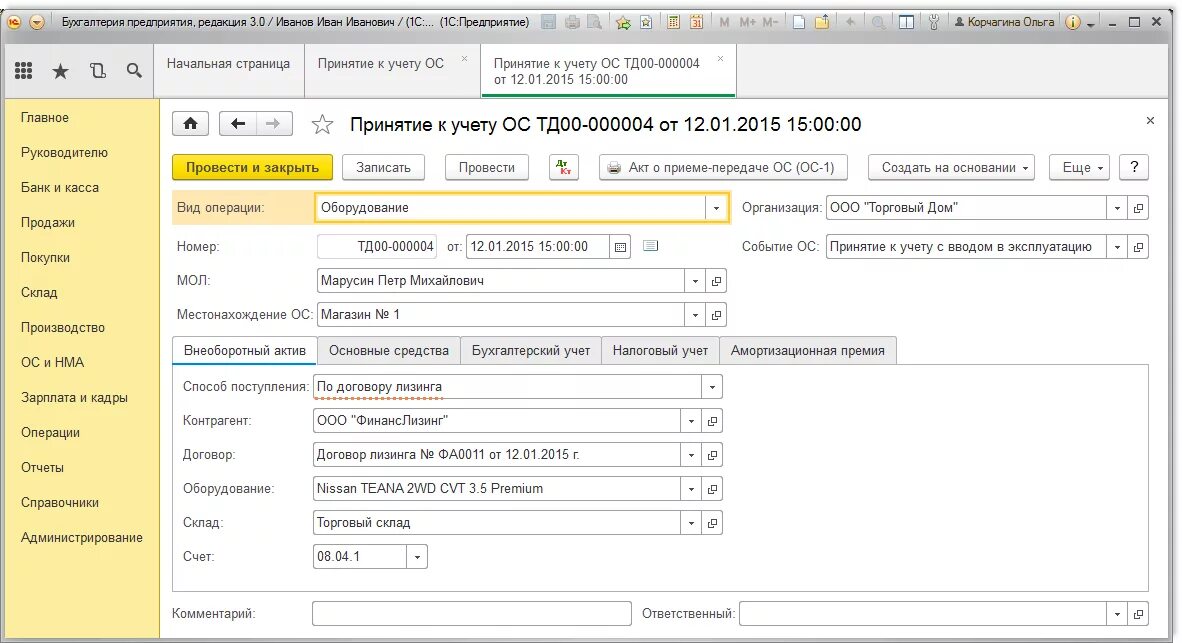Click into Комментарий input field
The width and height of the screenshot is (1182, 643).
click(x=472, y=614)
